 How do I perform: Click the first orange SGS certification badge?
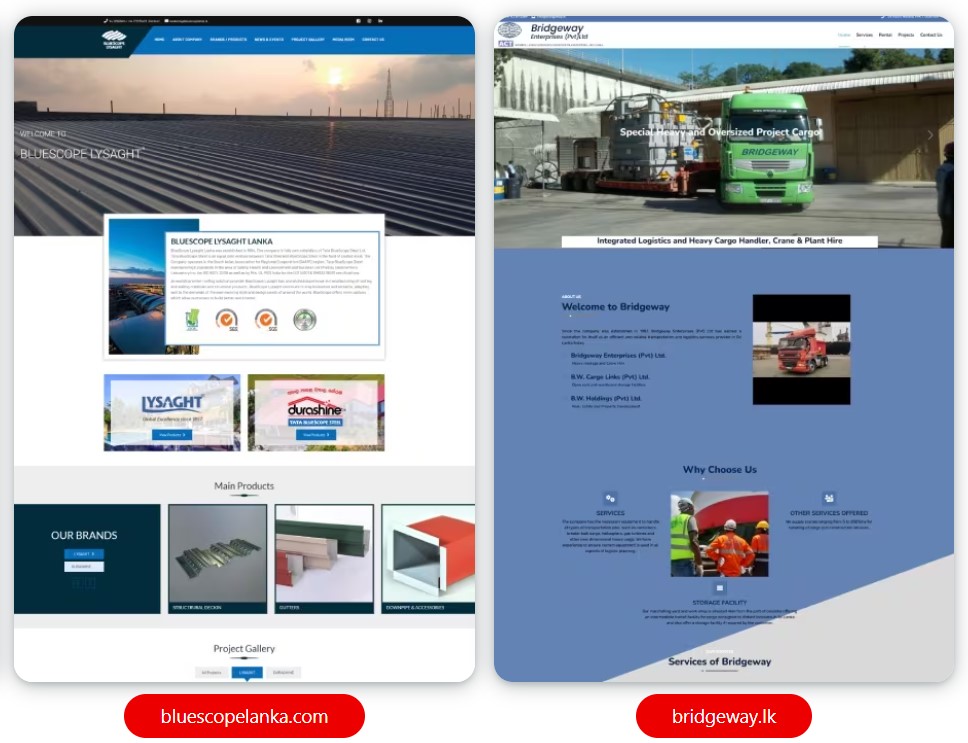pyautogui.click(x=227, y=320)
